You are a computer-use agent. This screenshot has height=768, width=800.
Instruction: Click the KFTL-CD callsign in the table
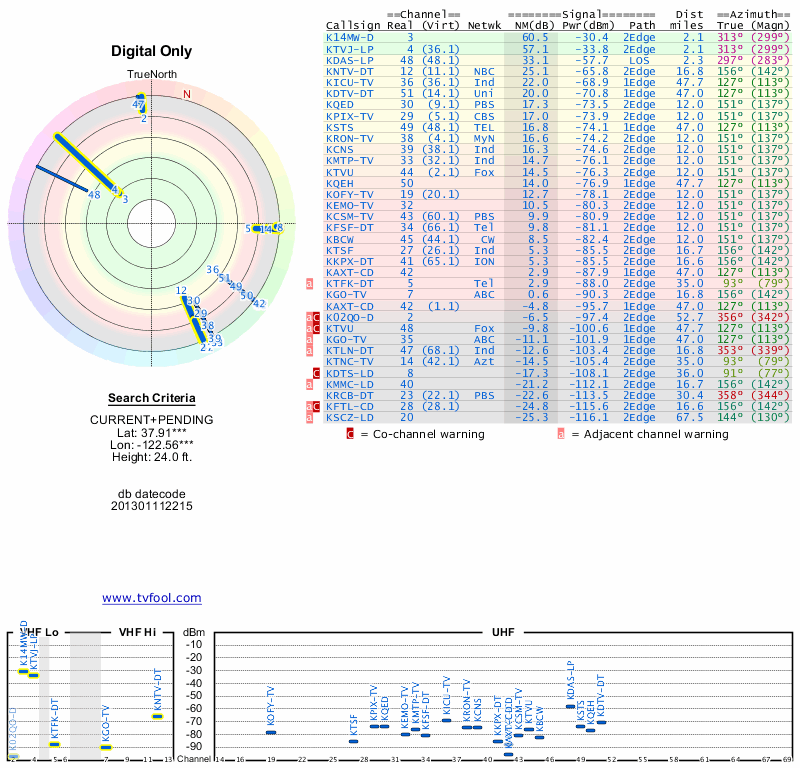click(350, 407)
